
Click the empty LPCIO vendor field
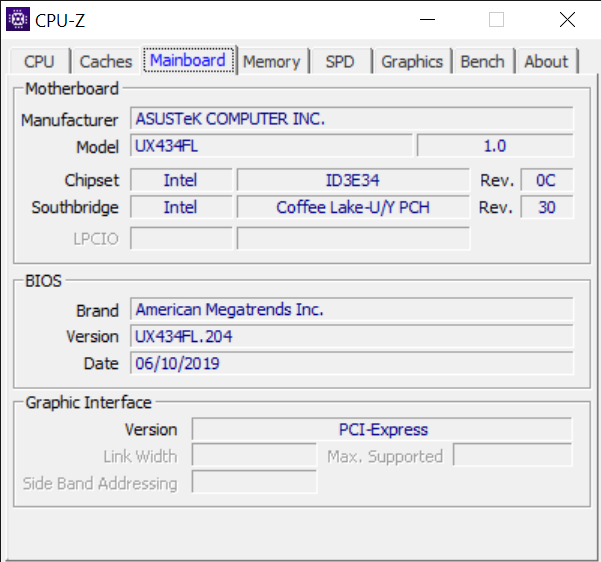(x=181, y=238)
